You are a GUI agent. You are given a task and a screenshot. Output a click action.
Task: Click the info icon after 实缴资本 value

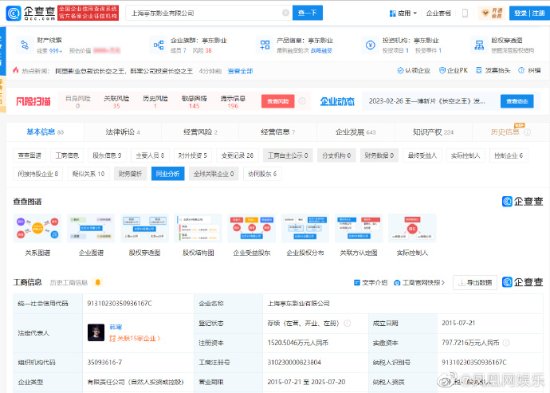pos(506,342)
